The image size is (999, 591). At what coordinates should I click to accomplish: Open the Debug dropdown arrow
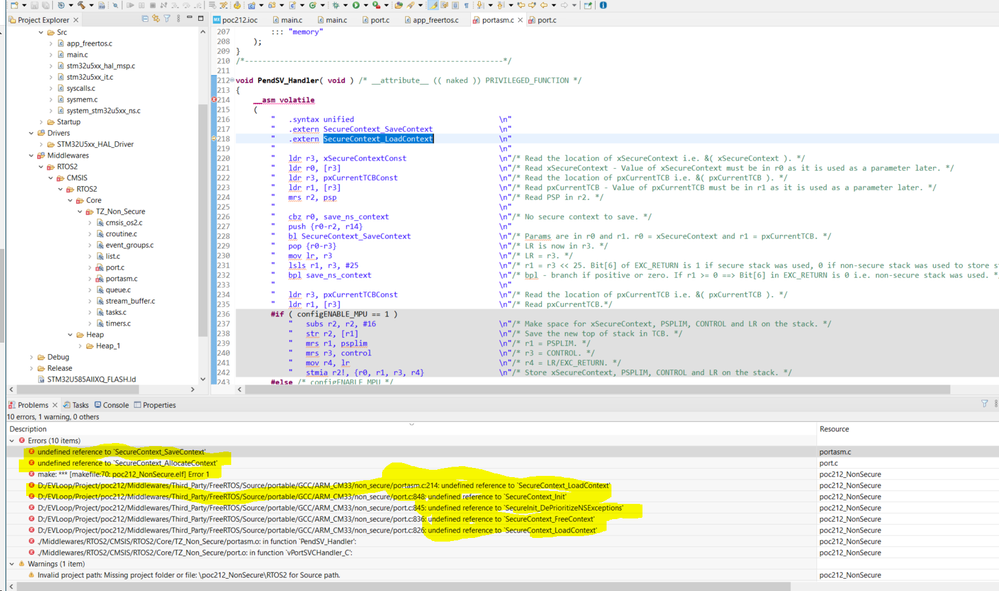point(345,5)
